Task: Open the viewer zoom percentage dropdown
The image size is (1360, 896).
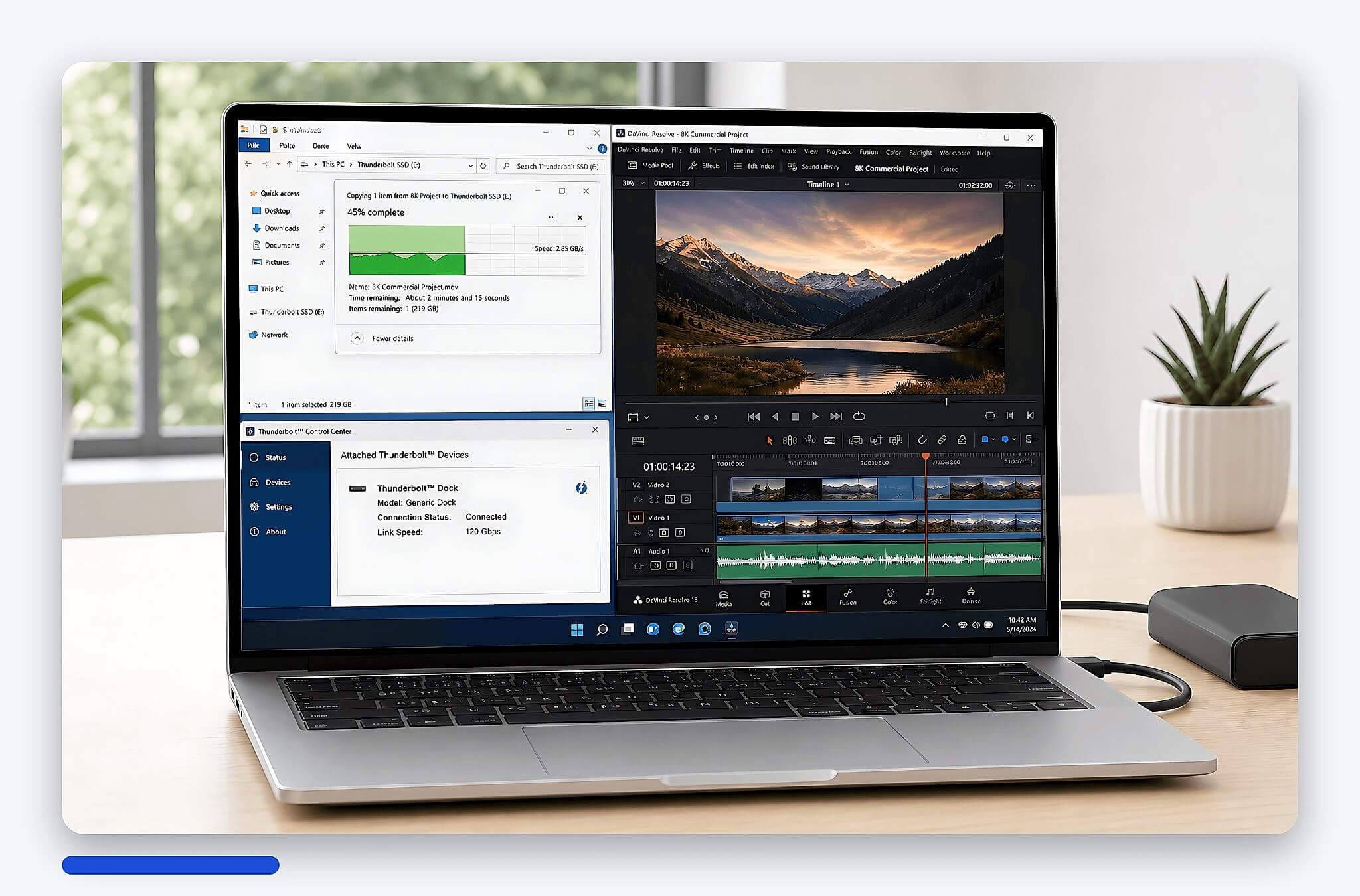Action: click(x=634, y=183)
